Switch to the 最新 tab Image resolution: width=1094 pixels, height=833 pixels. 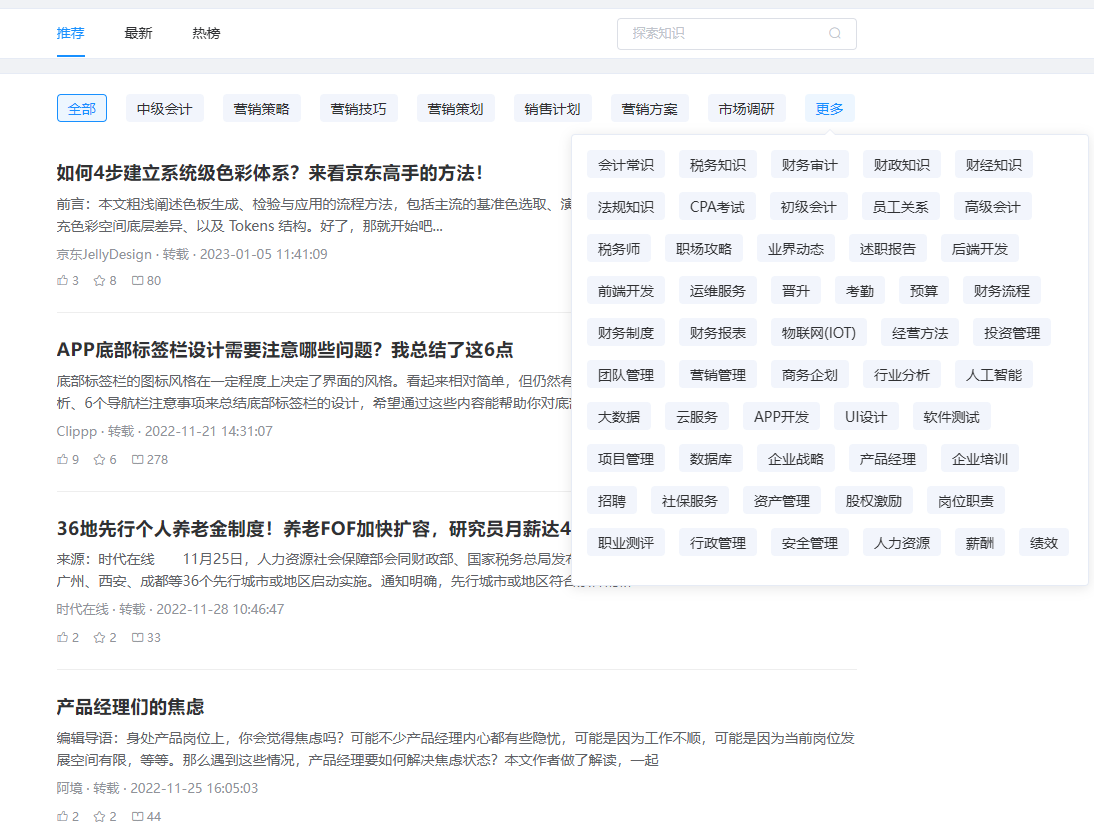click(x=138, y=33)
